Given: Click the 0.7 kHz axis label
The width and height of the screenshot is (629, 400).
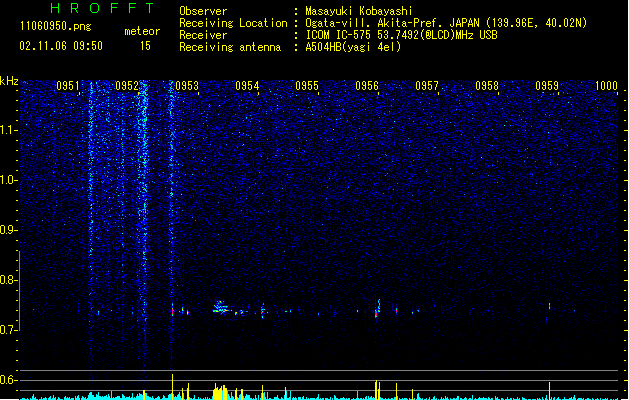Looking at the screenshot, I should tap(9, 330).
